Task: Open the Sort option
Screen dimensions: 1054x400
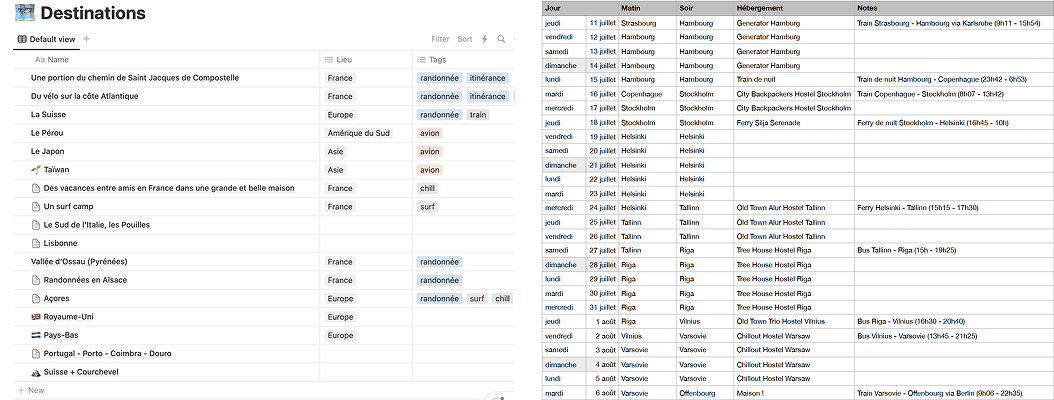Action: (x=464, y=39)
